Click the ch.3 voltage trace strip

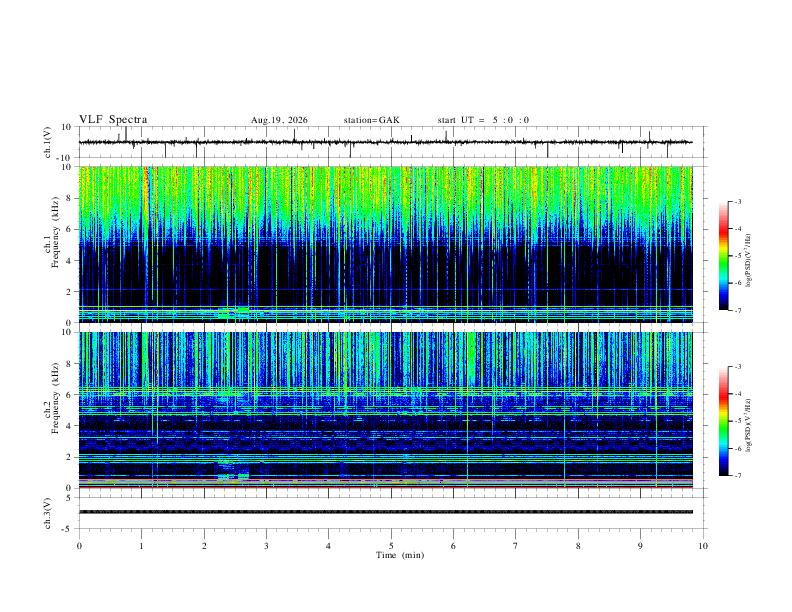pos(386,512)
